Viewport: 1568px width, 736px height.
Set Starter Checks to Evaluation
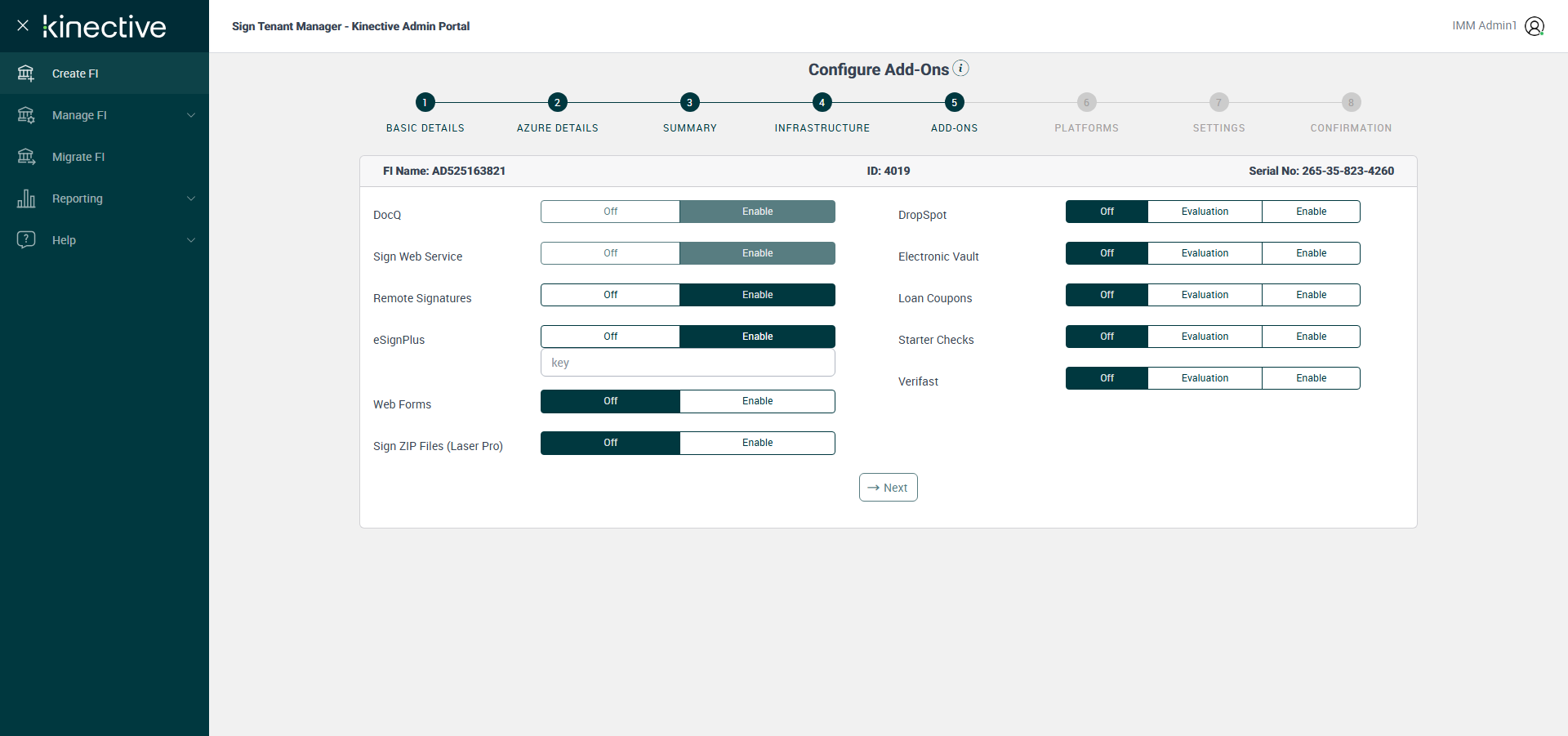(x=1205, y=337)
